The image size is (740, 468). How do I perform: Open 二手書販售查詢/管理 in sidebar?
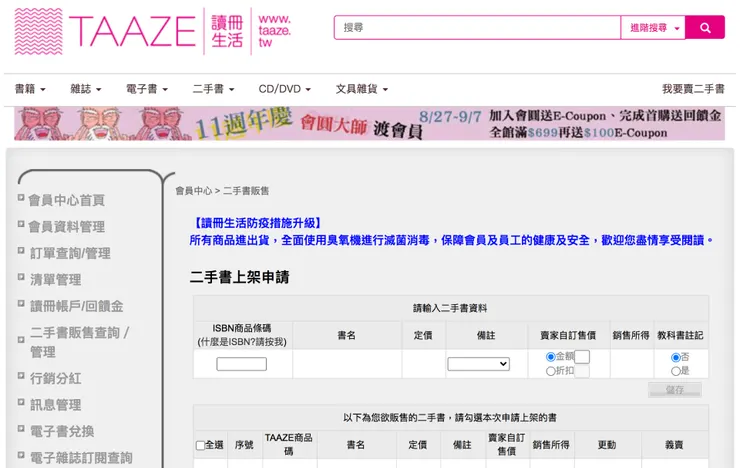(x=79, y=342)
